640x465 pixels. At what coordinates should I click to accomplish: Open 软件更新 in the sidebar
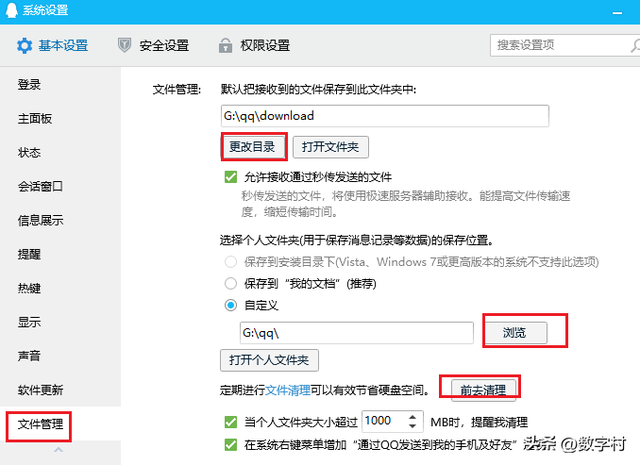[x=40, y=390]
